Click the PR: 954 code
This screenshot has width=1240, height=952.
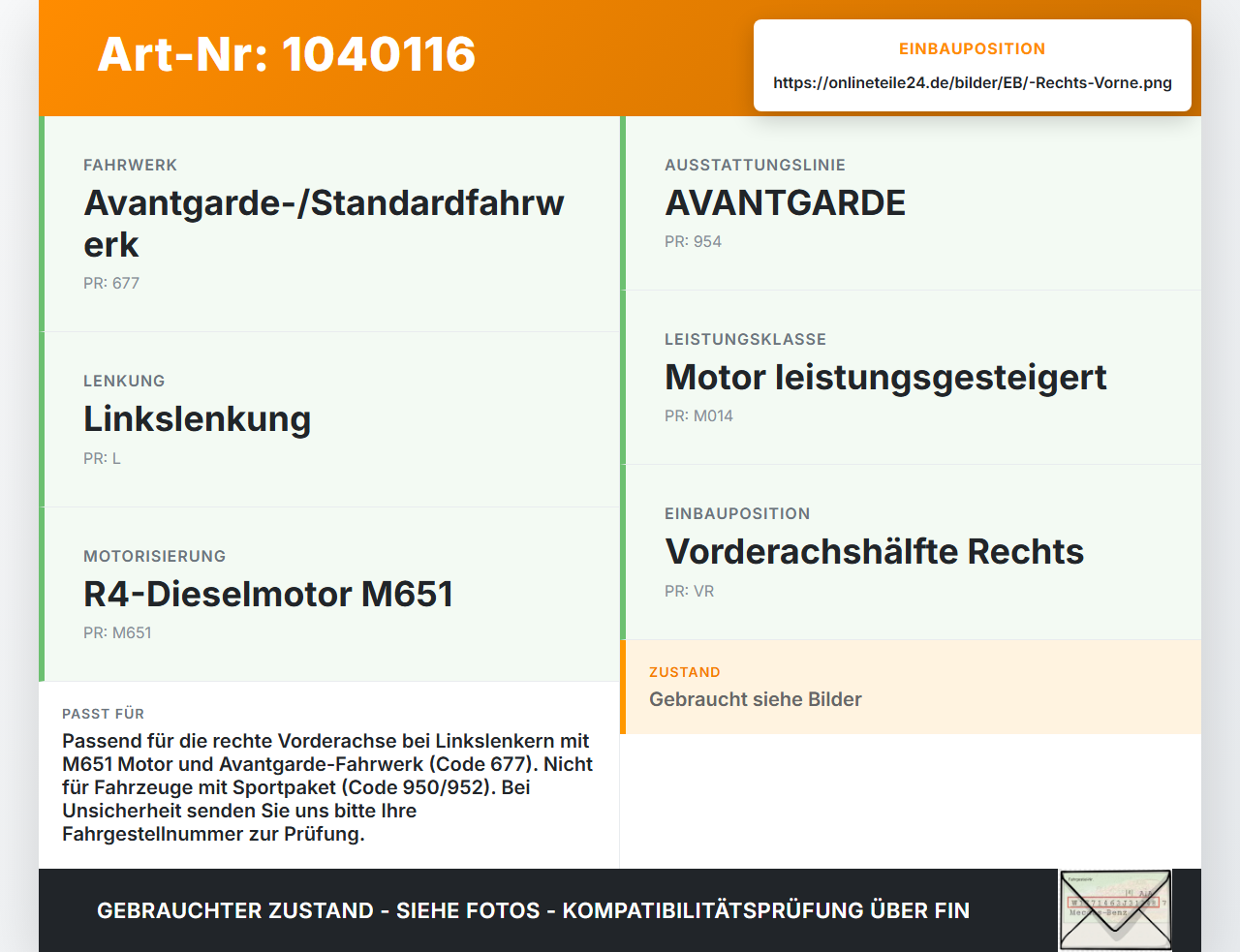tap(693, 241)
